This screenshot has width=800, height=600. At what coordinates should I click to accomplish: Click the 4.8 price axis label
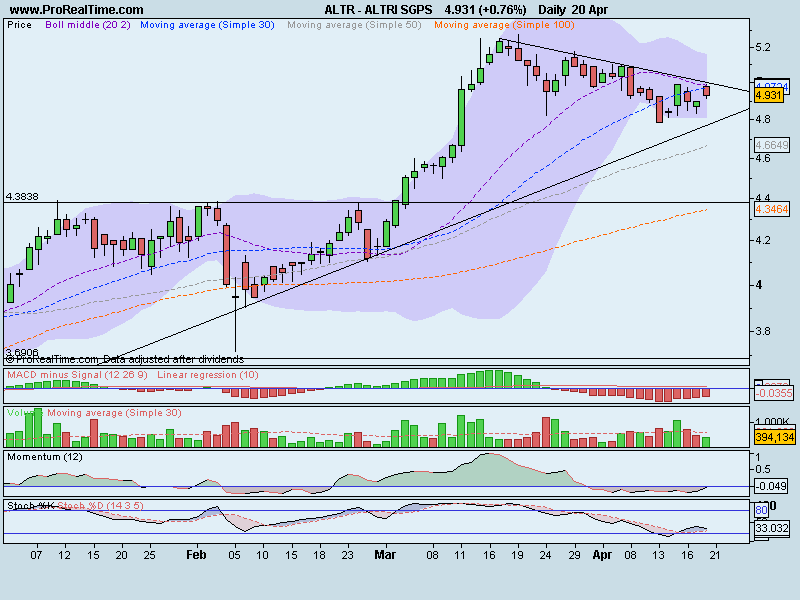tap(763, 119)
